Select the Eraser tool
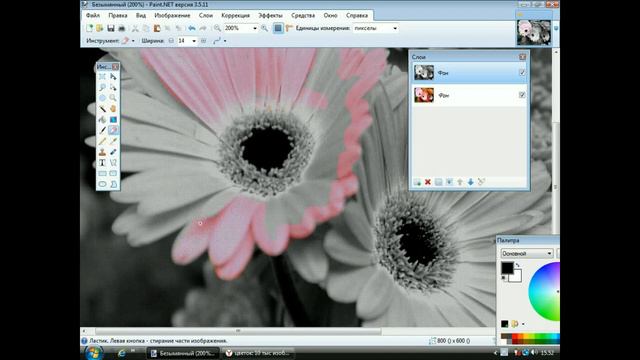640x360 pixels. (113, 130)
